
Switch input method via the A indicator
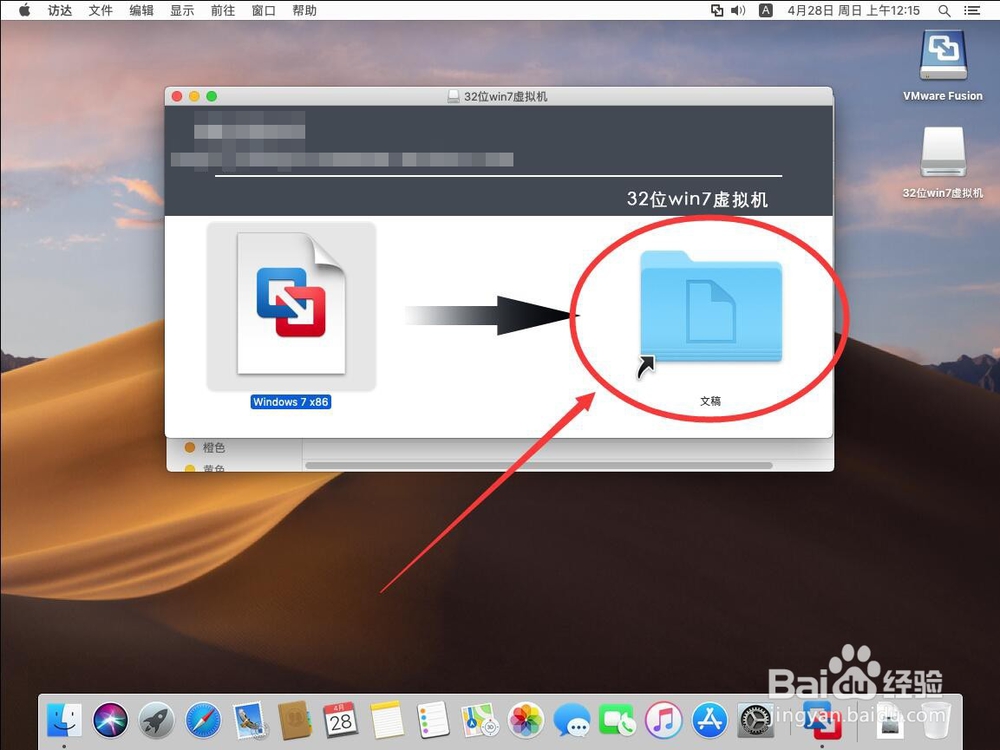click(x=765, y=11)
